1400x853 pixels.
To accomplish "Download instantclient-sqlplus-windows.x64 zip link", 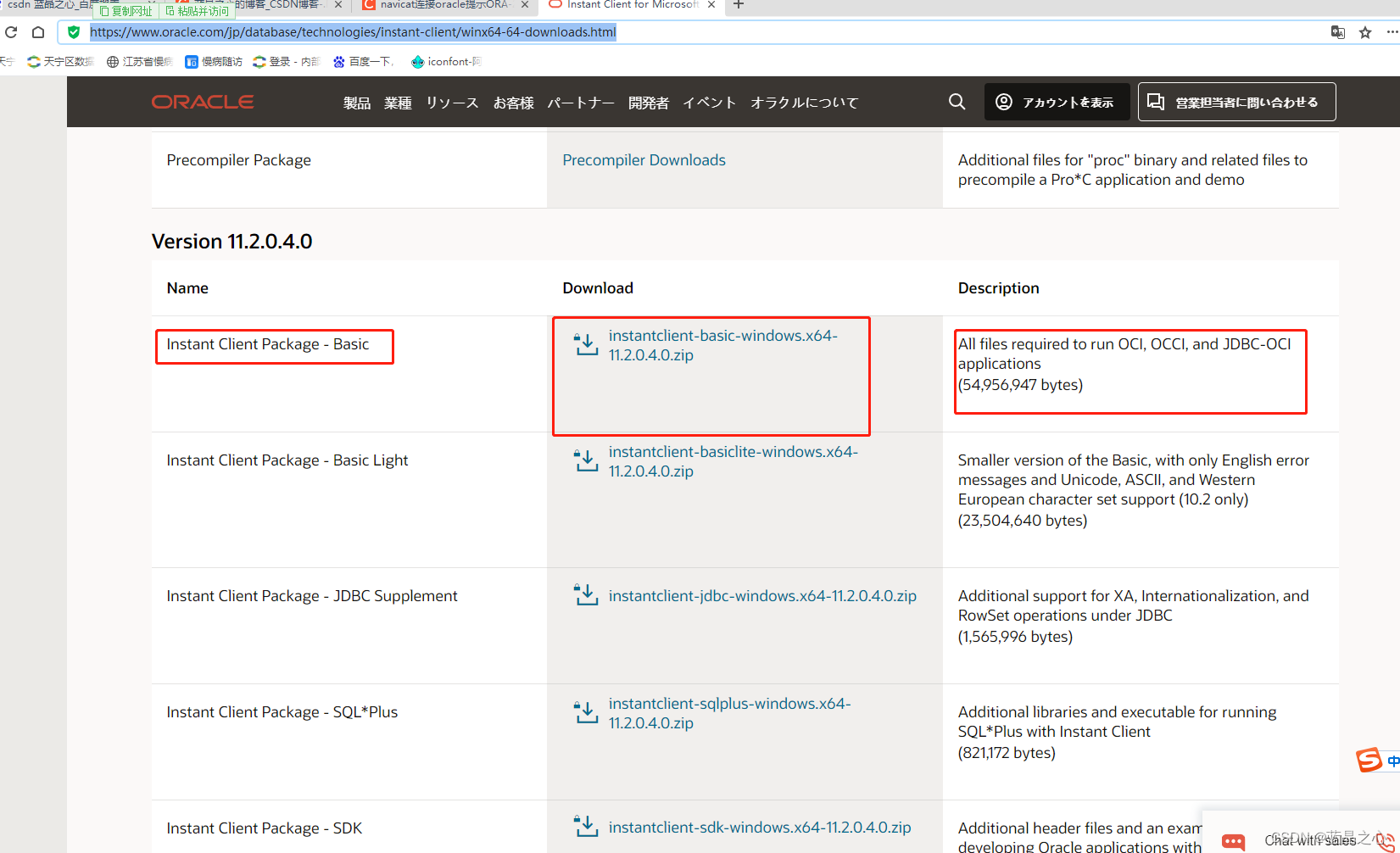I will click(x=729, y=713).
